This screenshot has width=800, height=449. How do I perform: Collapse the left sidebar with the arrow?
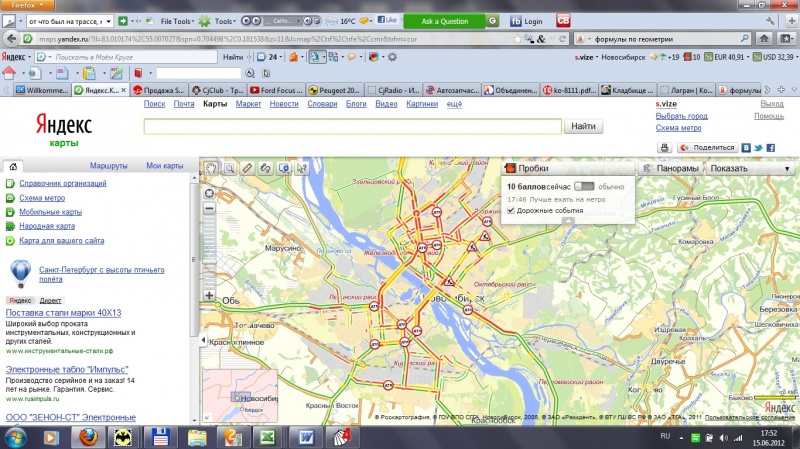203,342
